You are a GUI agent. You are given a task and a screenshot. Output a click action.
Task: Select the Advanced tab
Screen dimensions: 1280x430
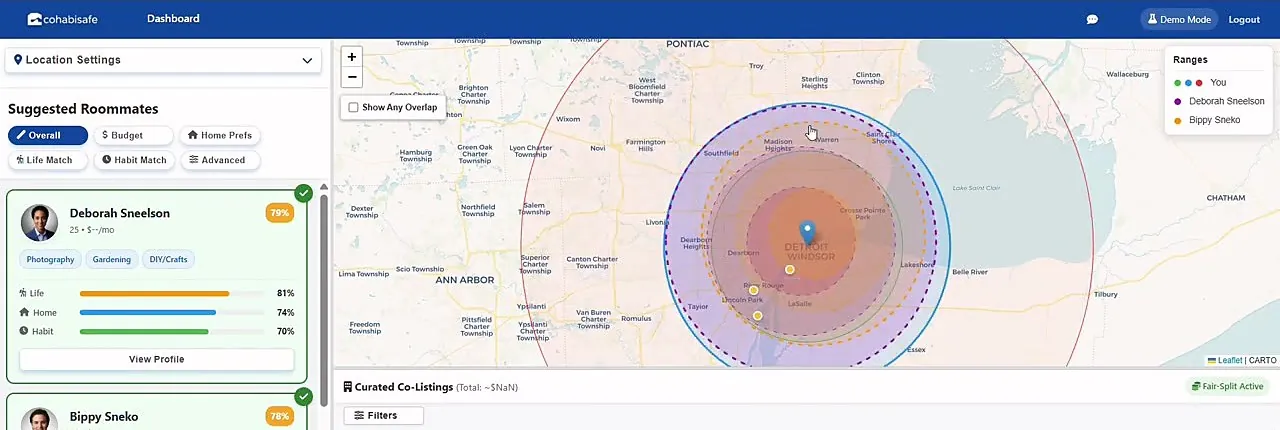tap(220, 160)
